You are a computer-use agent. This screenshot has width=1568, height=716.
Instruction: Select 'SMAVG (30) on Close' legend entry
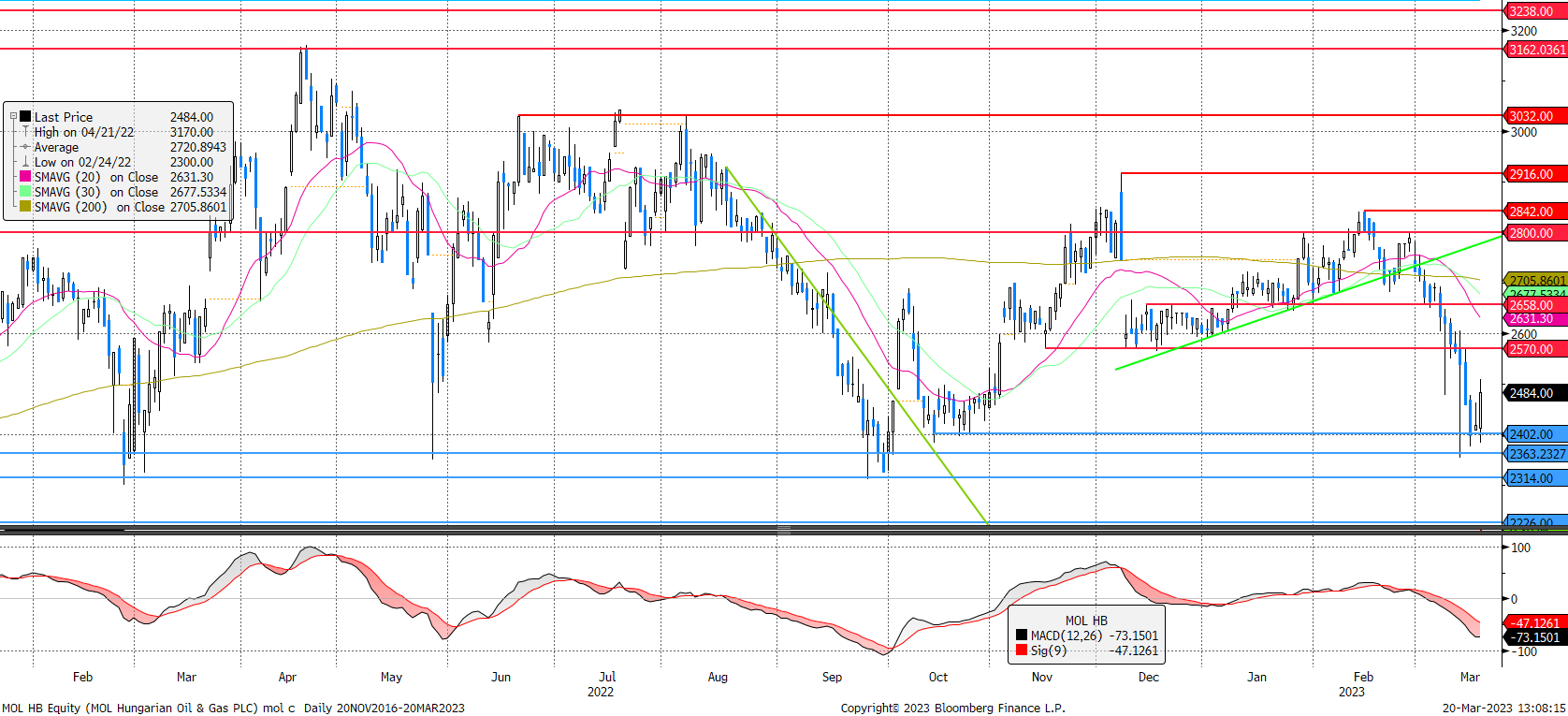click(x=96, y=192)
